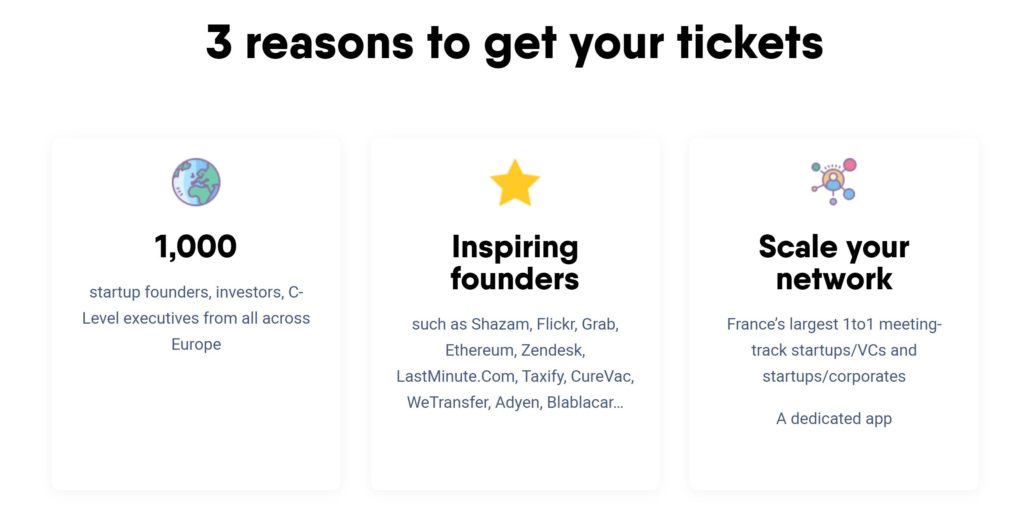Click the globe icon above 1,000
The height and width of the screenshot is (509, 1024).
pyautogui.click(x=196, y=183)
